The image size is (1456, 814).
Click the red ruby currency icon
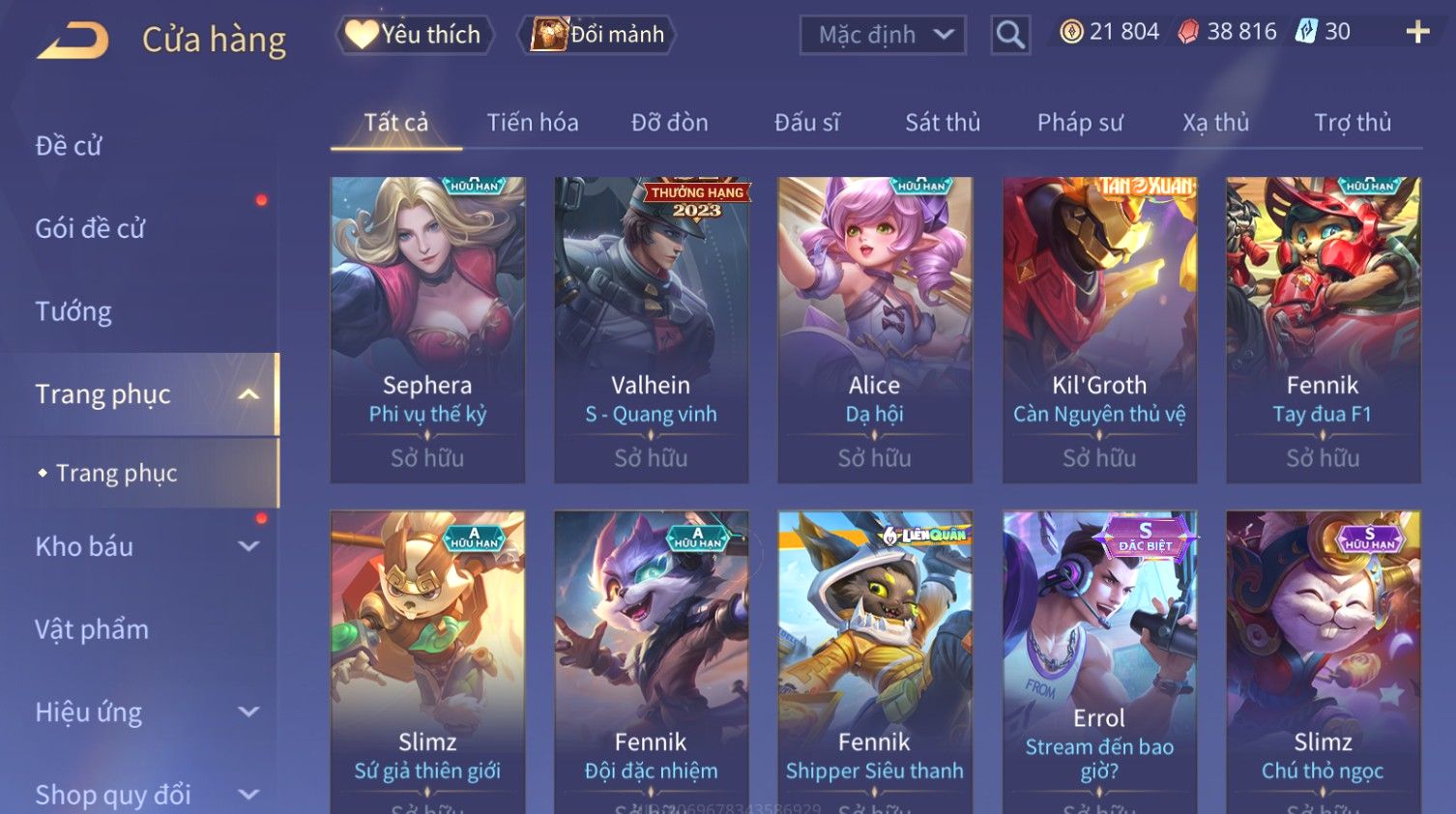(1188, 32)
